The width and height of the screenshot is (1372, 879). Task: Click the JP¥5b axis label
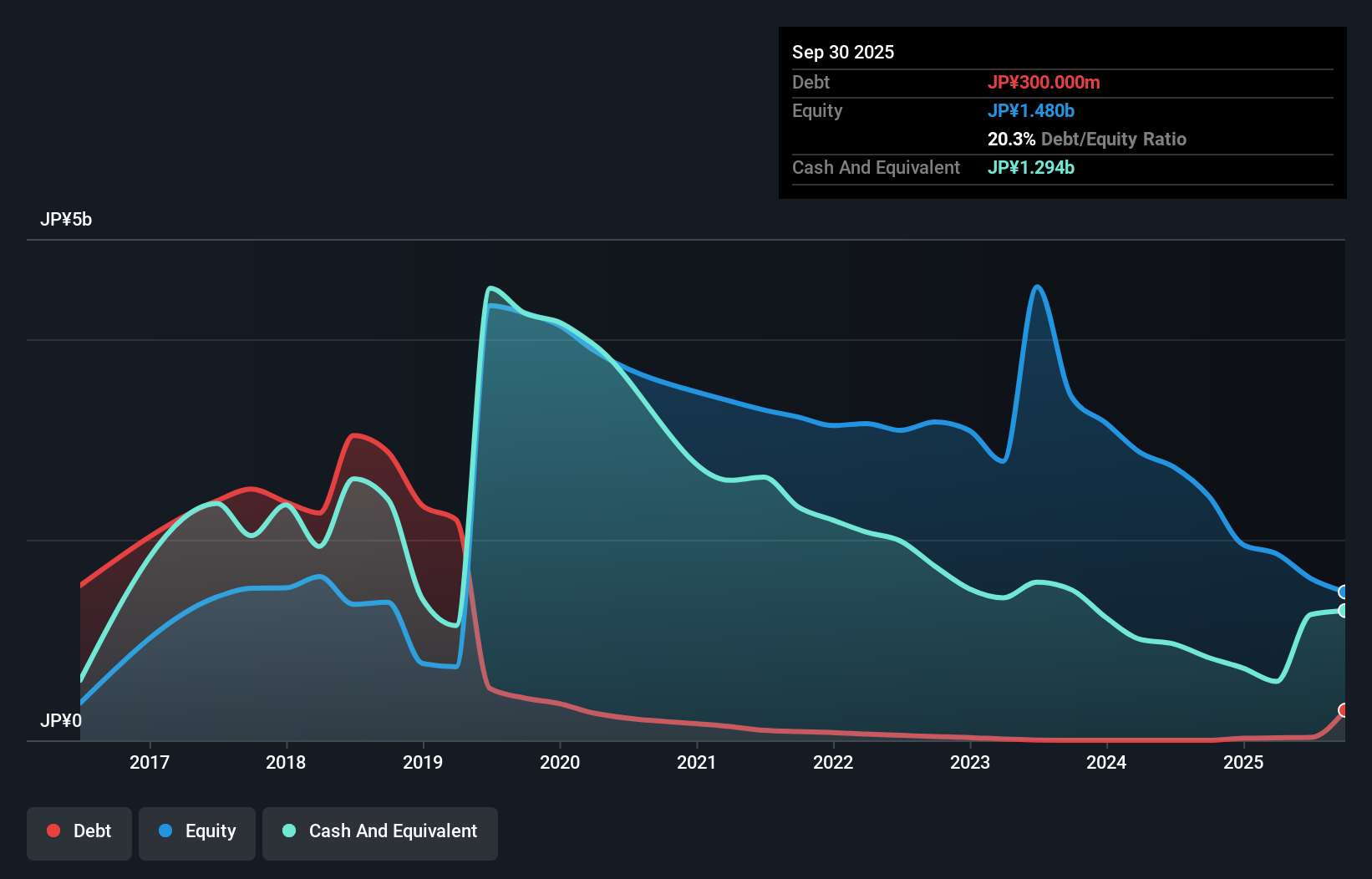[x=67, y=219]
